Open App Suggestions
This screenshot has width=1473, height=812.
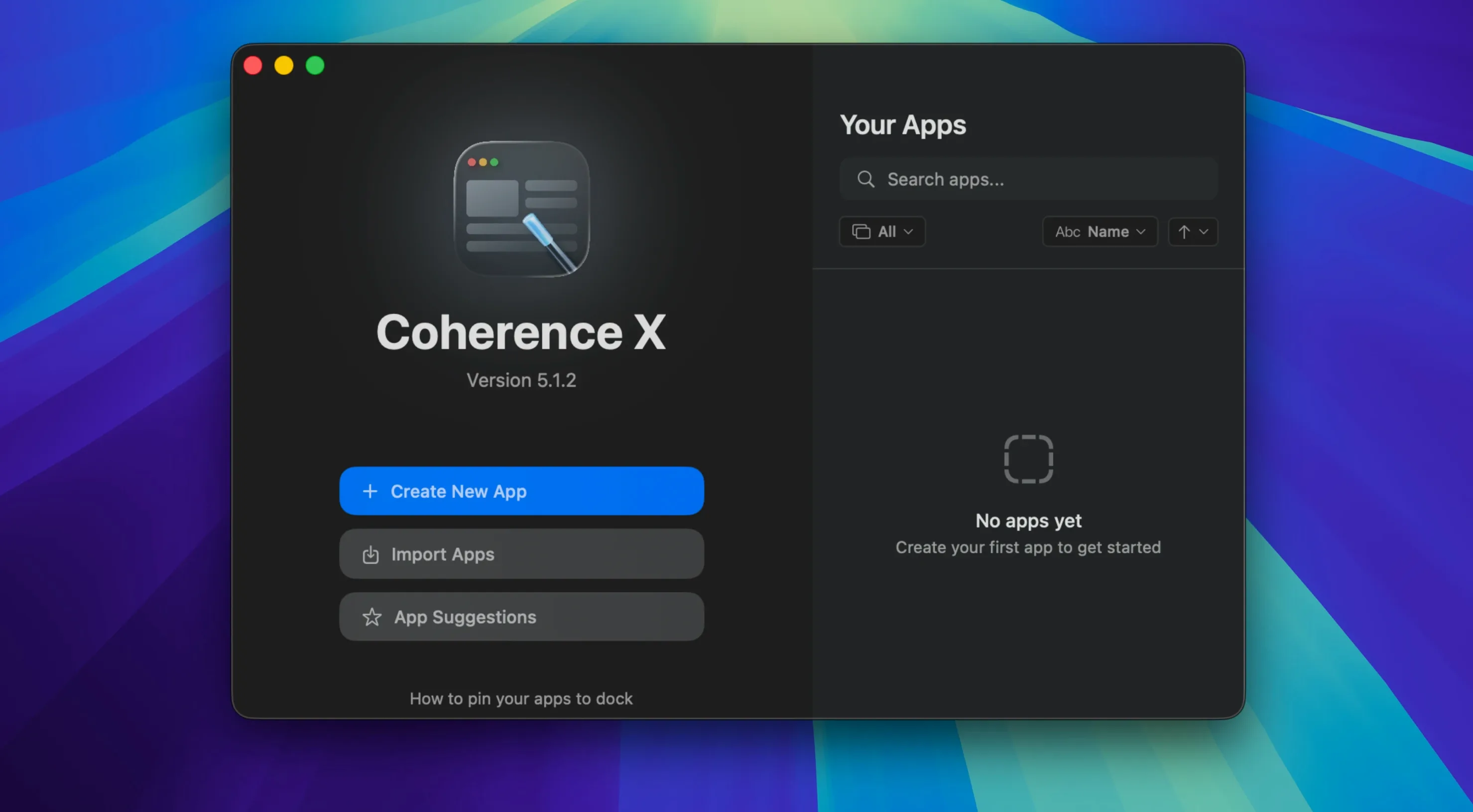click(521, 616)
